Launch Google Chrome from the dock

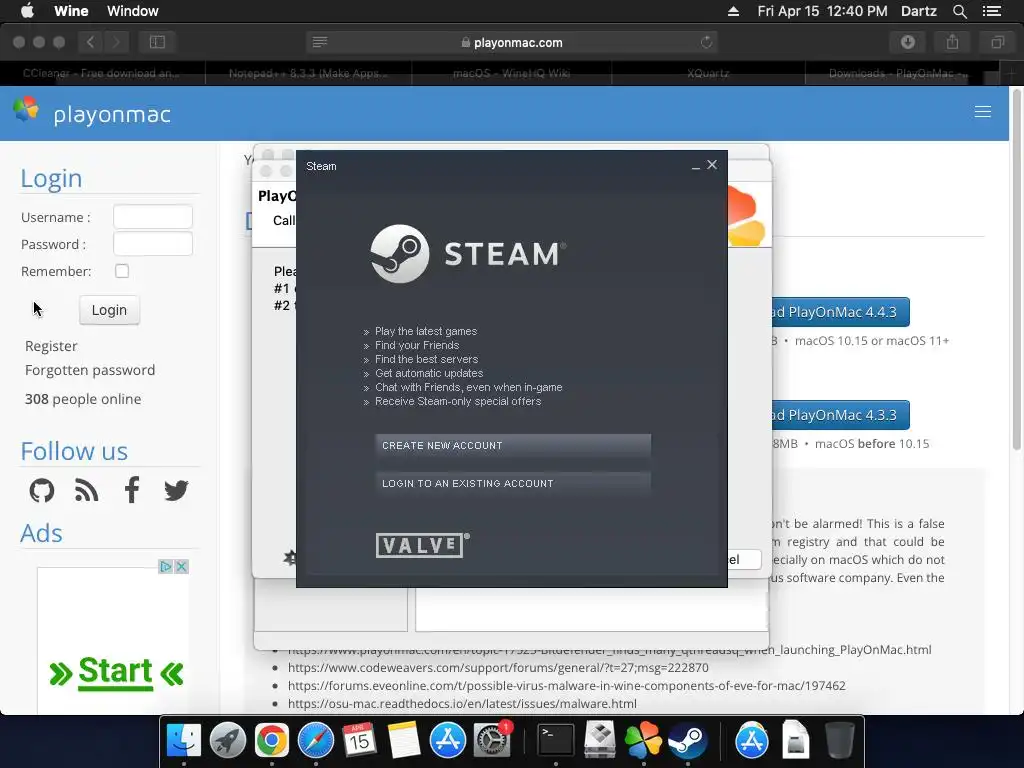pos(272,741)
